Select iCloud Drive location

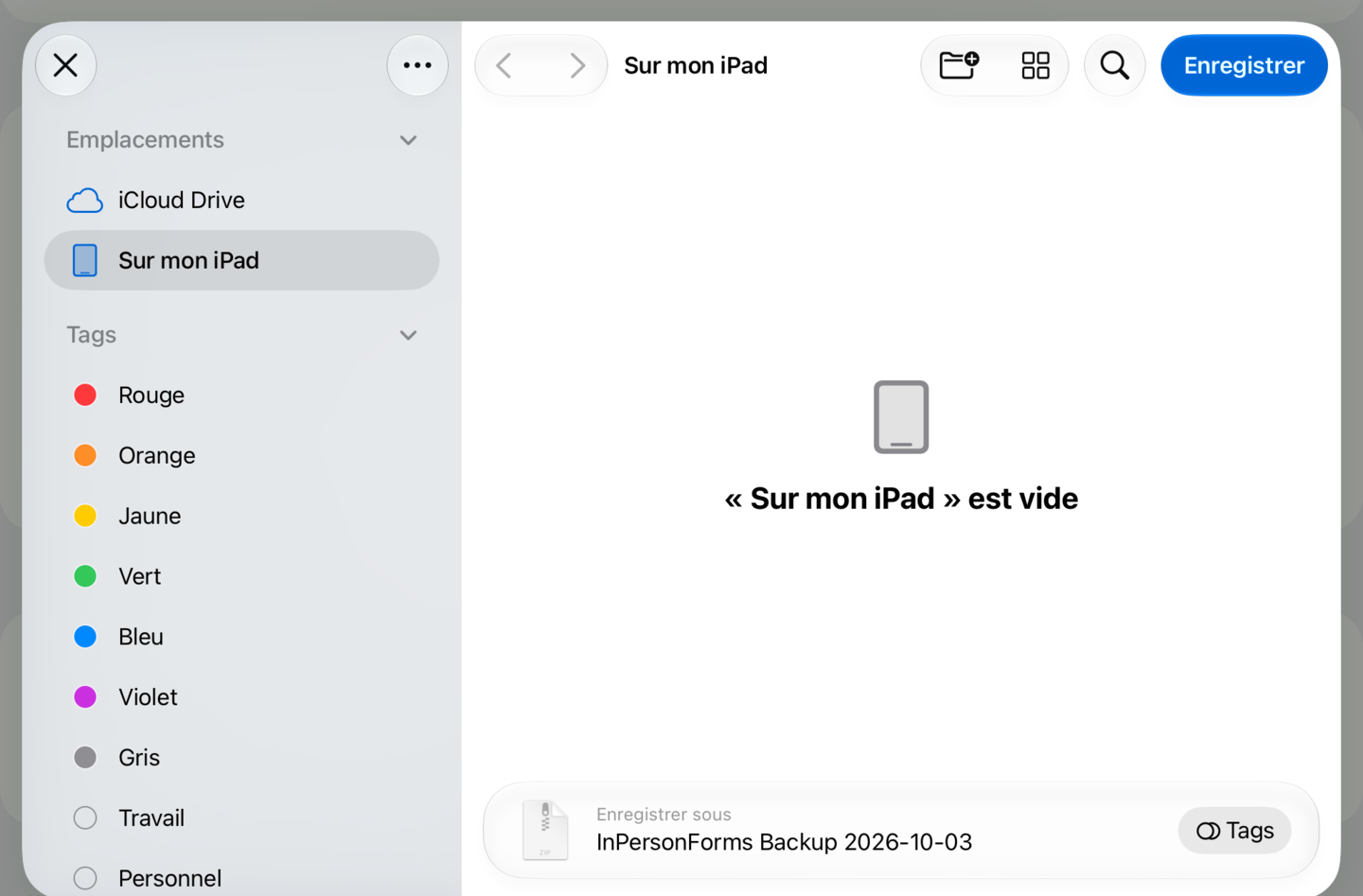(241, 200)
